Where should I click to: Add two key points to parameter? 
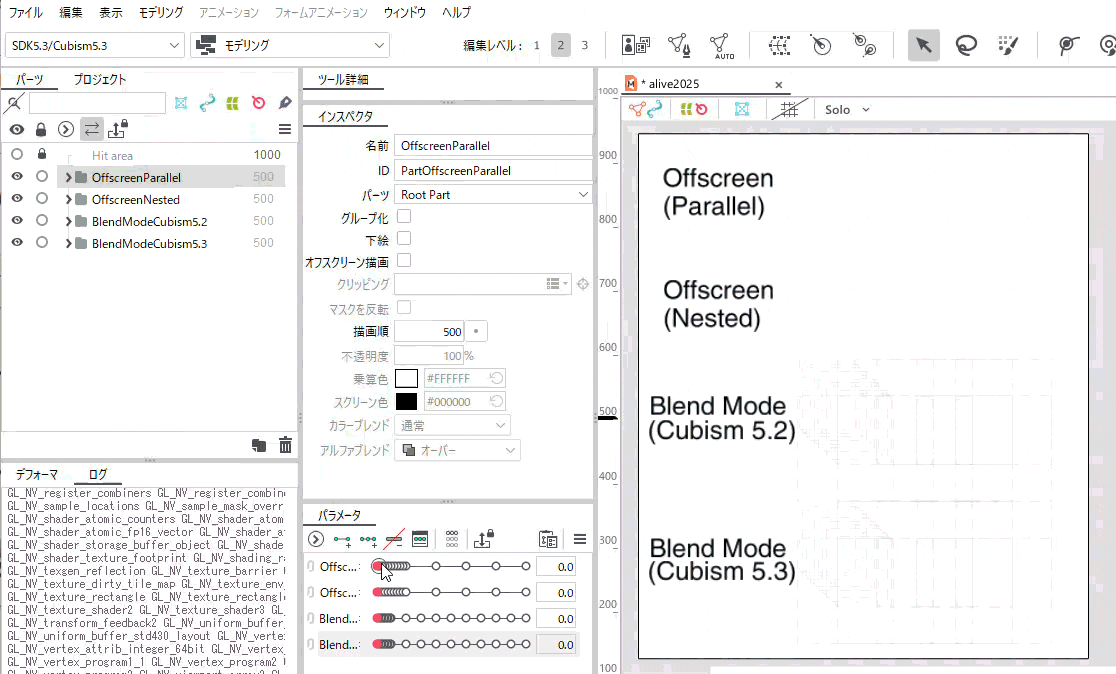(x=342, y=539)
